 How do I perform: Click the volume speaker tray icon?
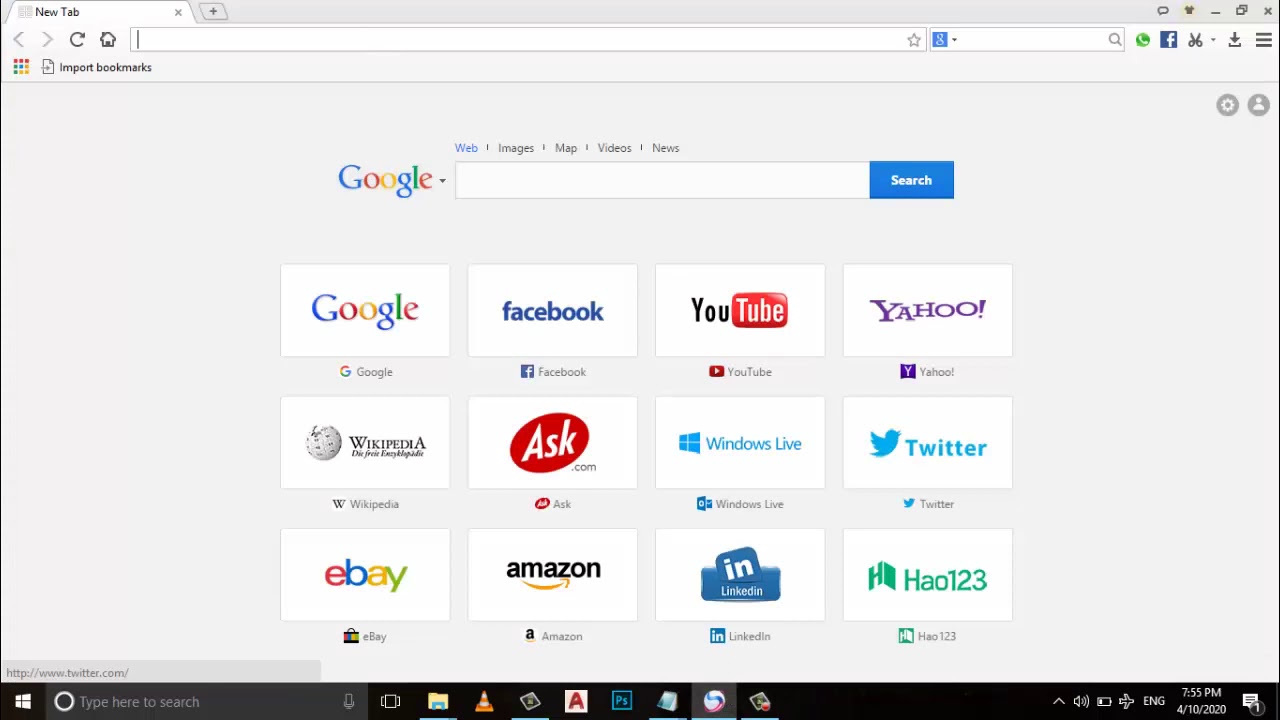(x=1081, y=702)
